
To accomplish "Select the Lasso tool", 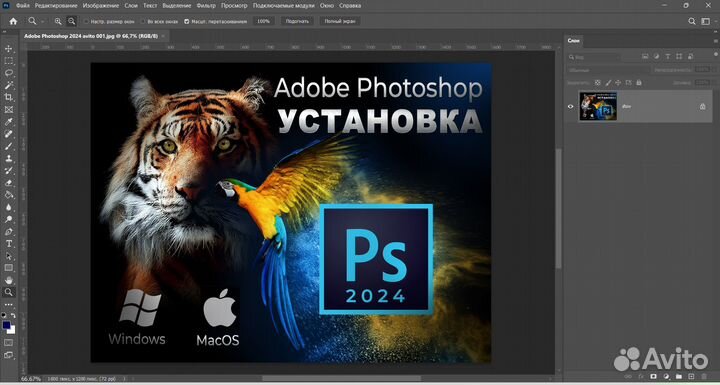I will click(x=9, y=73).
